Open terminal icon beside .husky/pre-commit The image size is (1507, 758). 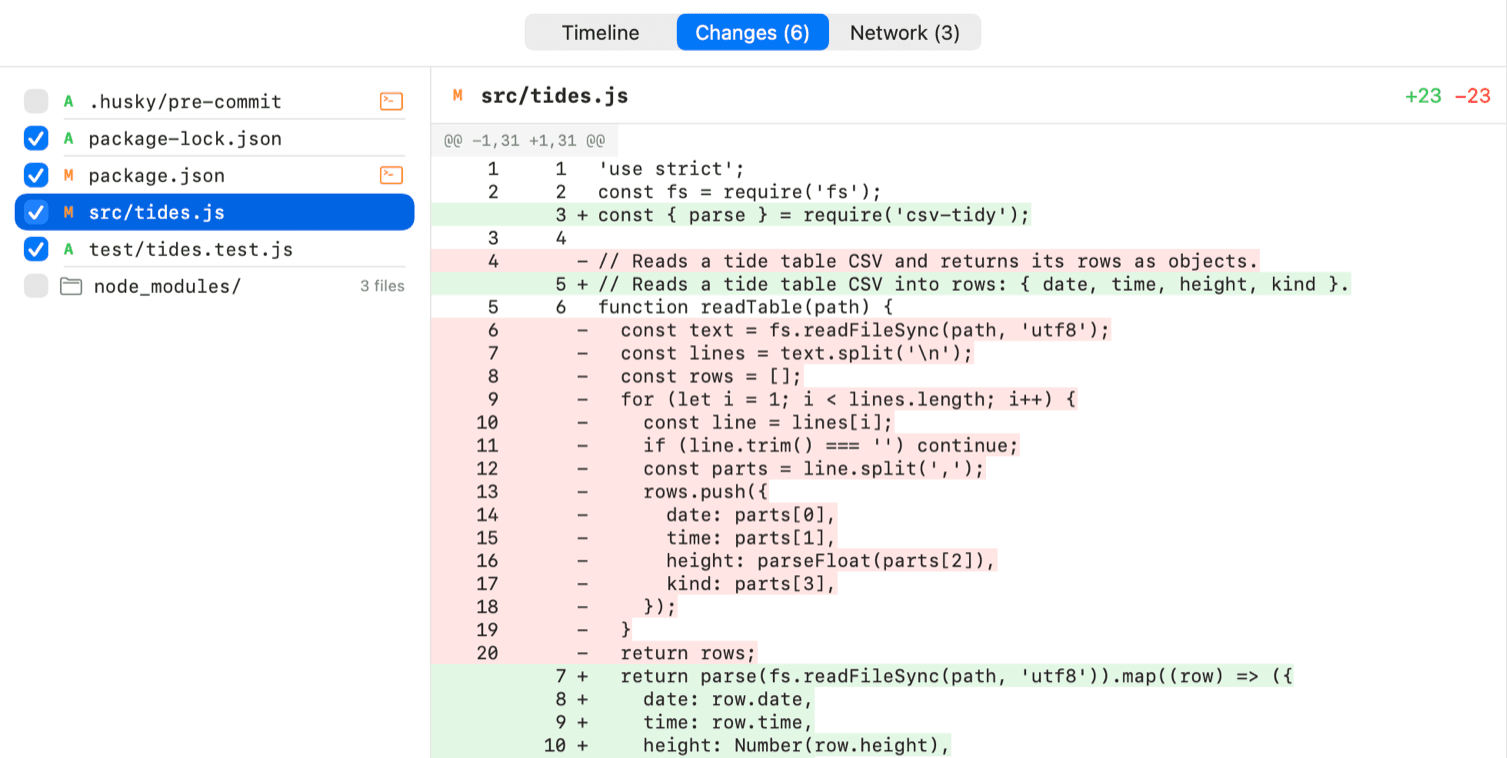click(391, 101)
